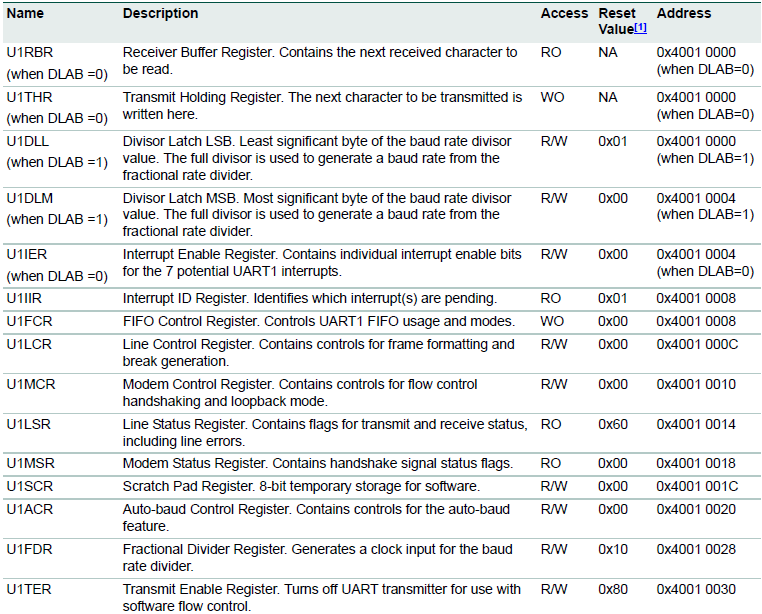This screenshot has height=614, width=762.
Task: Select address 0x4001 0014 of U1LSR
Action: (x=696, y=425)
